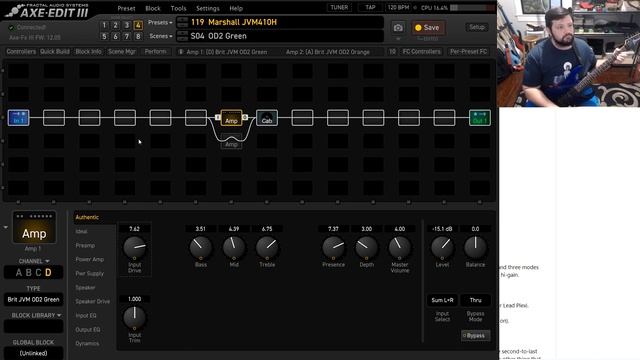Click the green Connected status indicator
The image size is (640, 360).
coord(11,27)
